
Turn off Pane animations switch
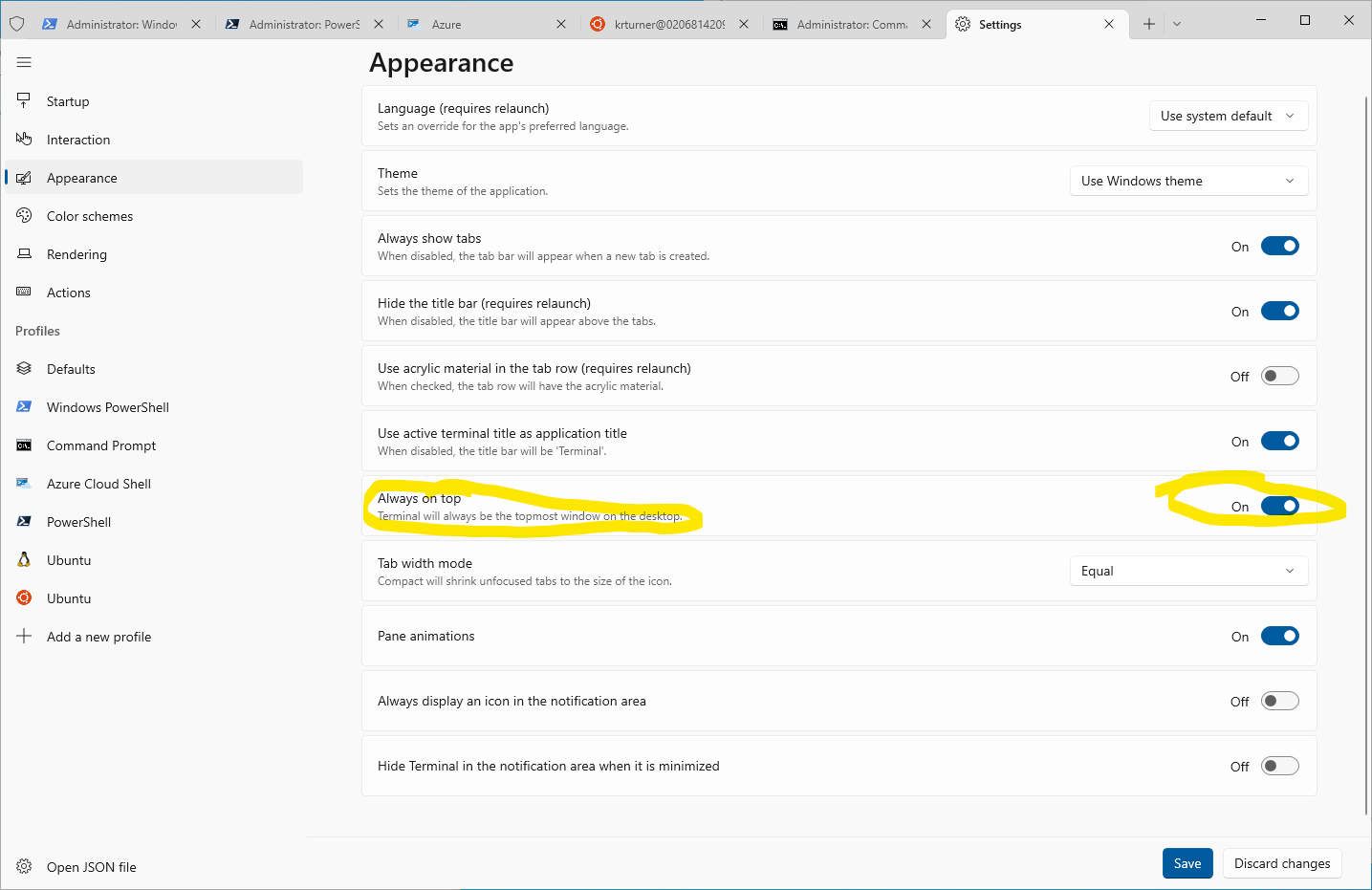click(x=1279, y=636)
